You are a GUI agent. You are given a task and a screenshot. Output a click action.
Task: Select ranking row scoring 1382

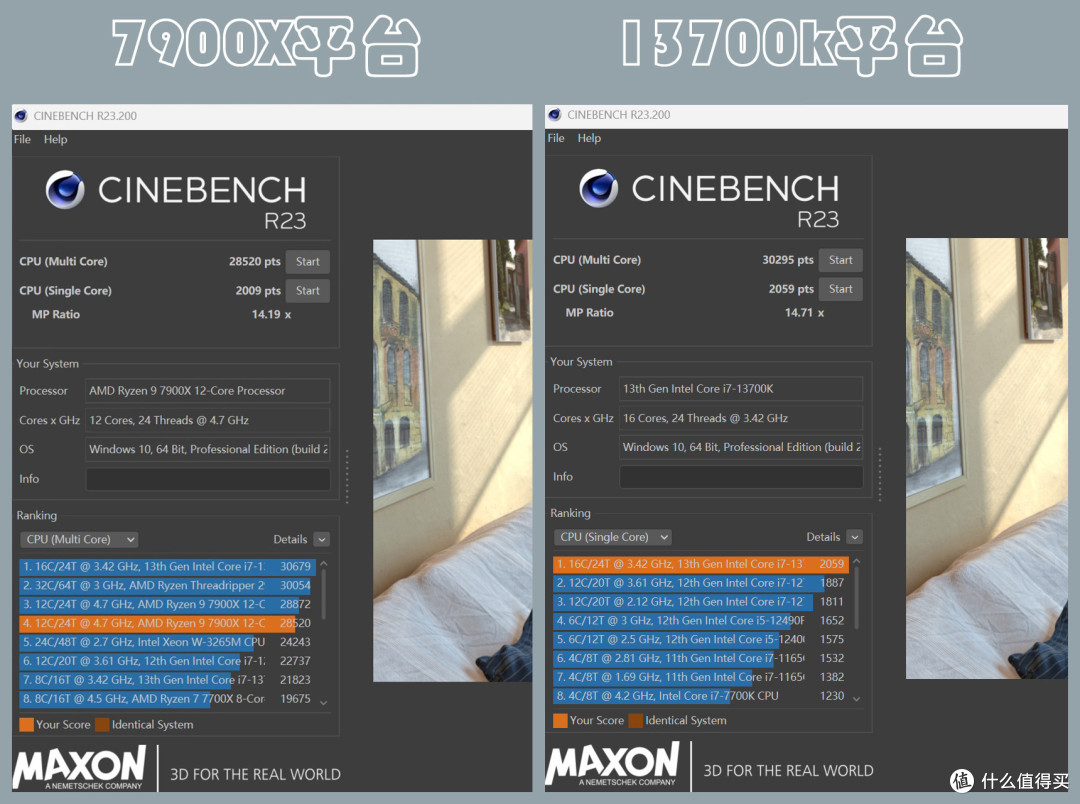(700, 677)
